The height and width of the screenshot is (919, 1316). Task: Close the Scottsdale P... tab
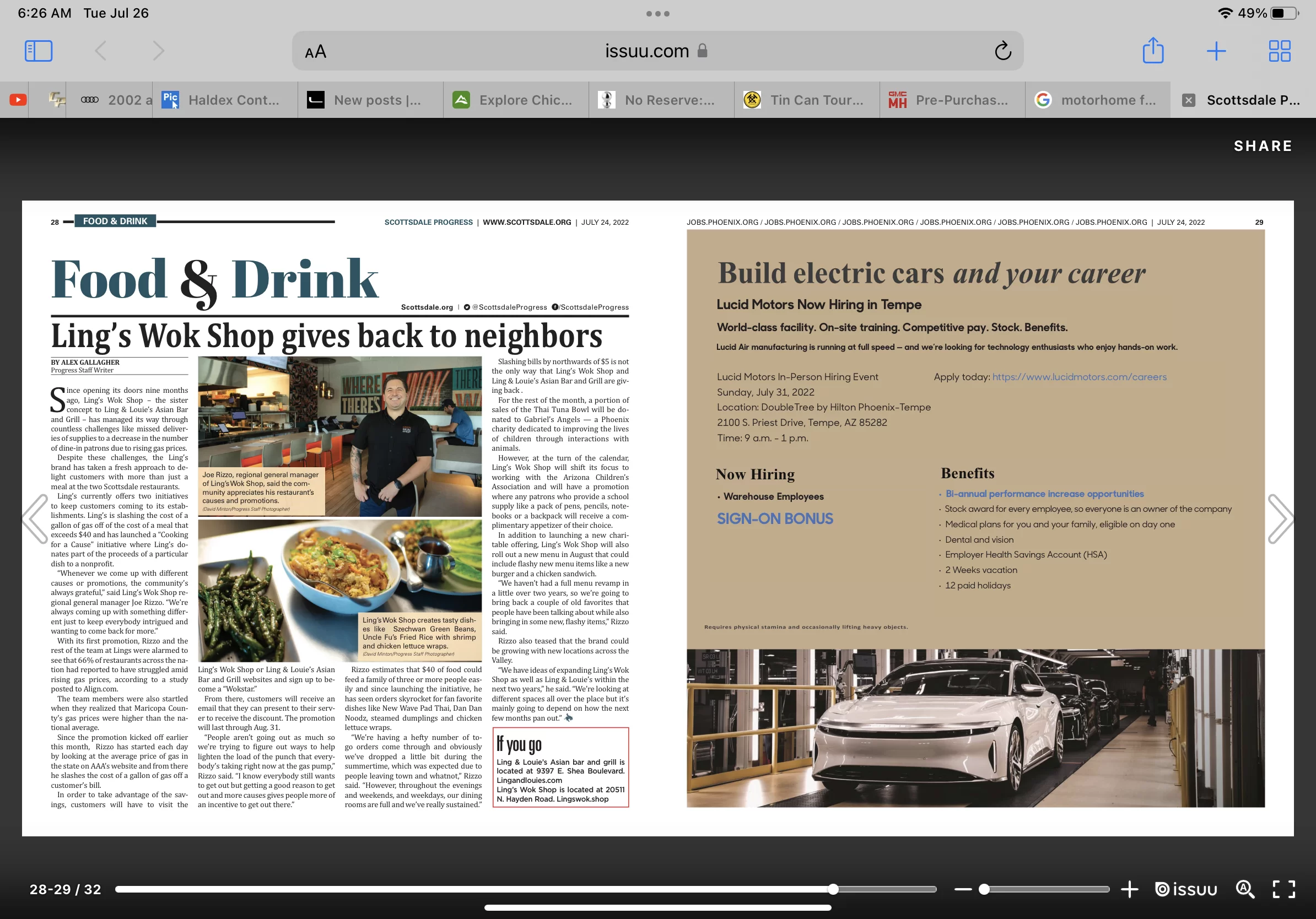[1189, 100]
